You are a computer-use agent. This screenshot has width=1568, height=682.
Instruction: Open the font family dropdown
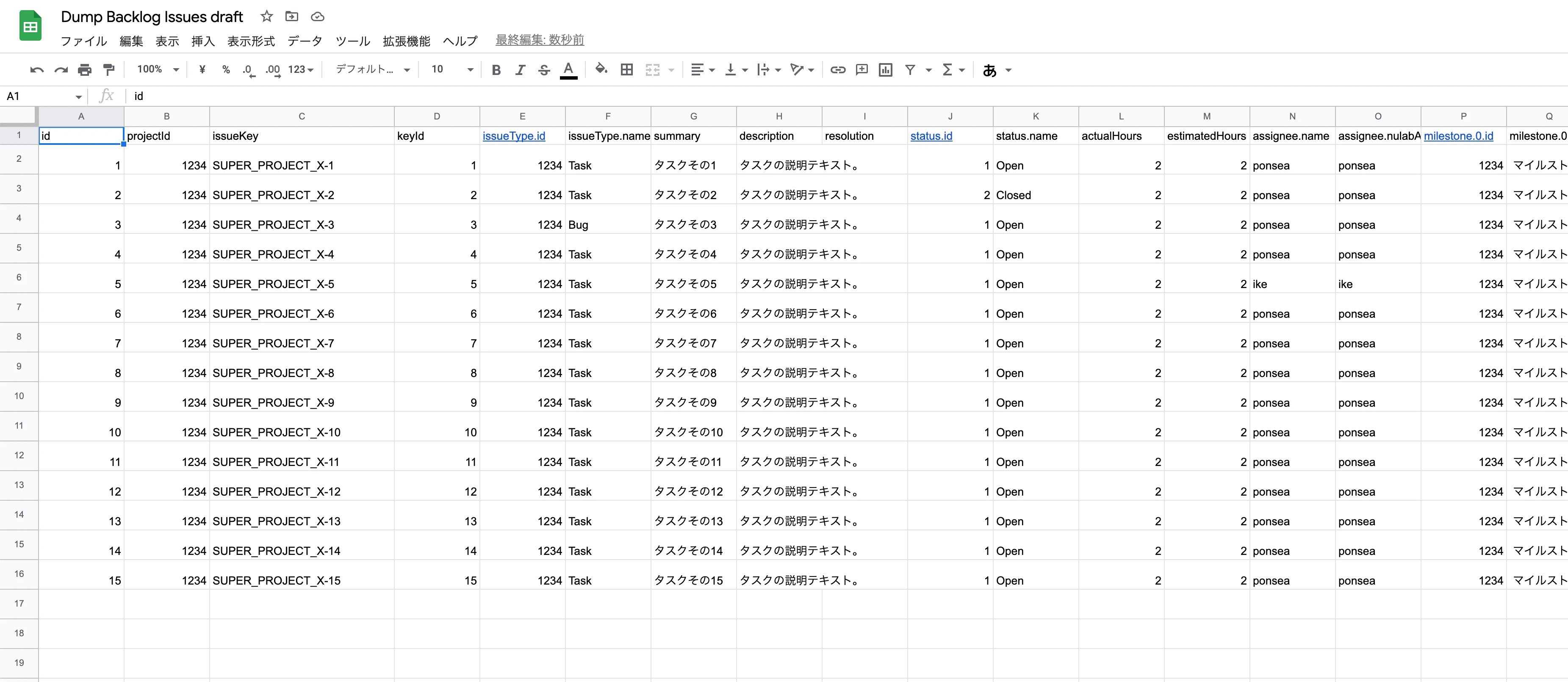click(373, 69)
